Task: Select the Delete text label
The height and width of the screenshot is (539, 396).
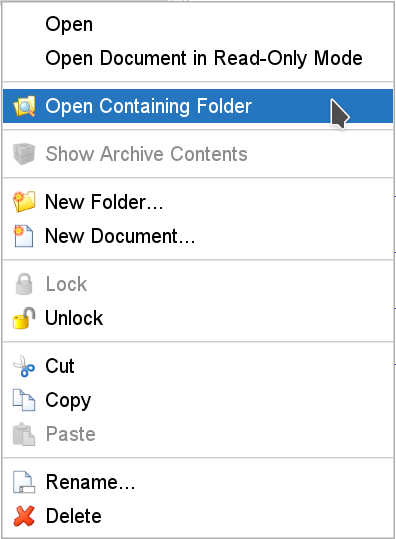Action: point(74,516)
